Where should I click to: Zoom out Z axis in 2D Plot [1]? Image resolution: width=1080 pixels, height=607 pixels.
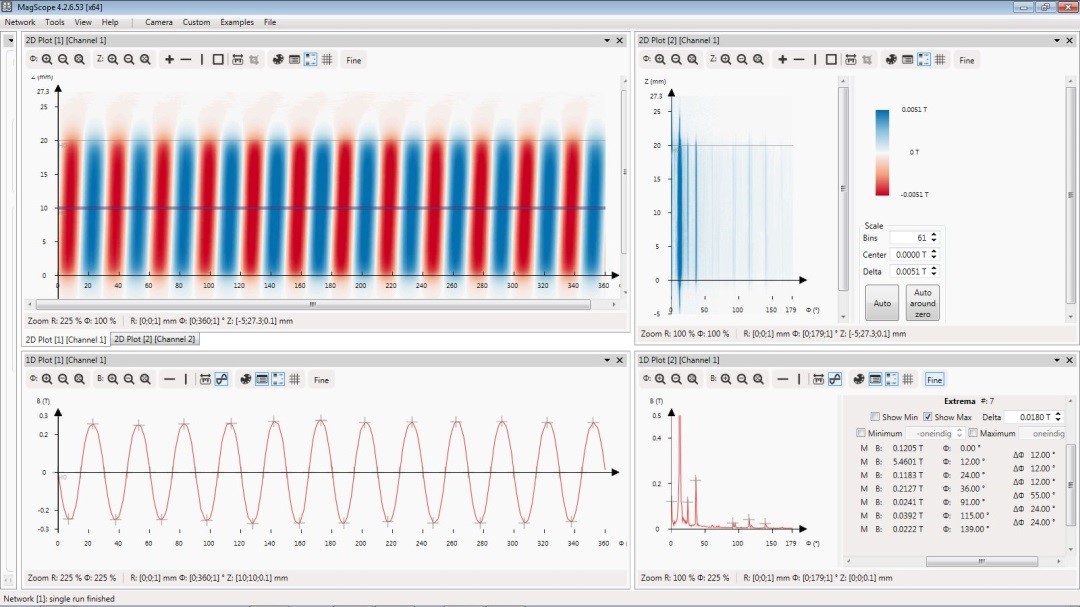pyautogui.click(x=129, y=60)
